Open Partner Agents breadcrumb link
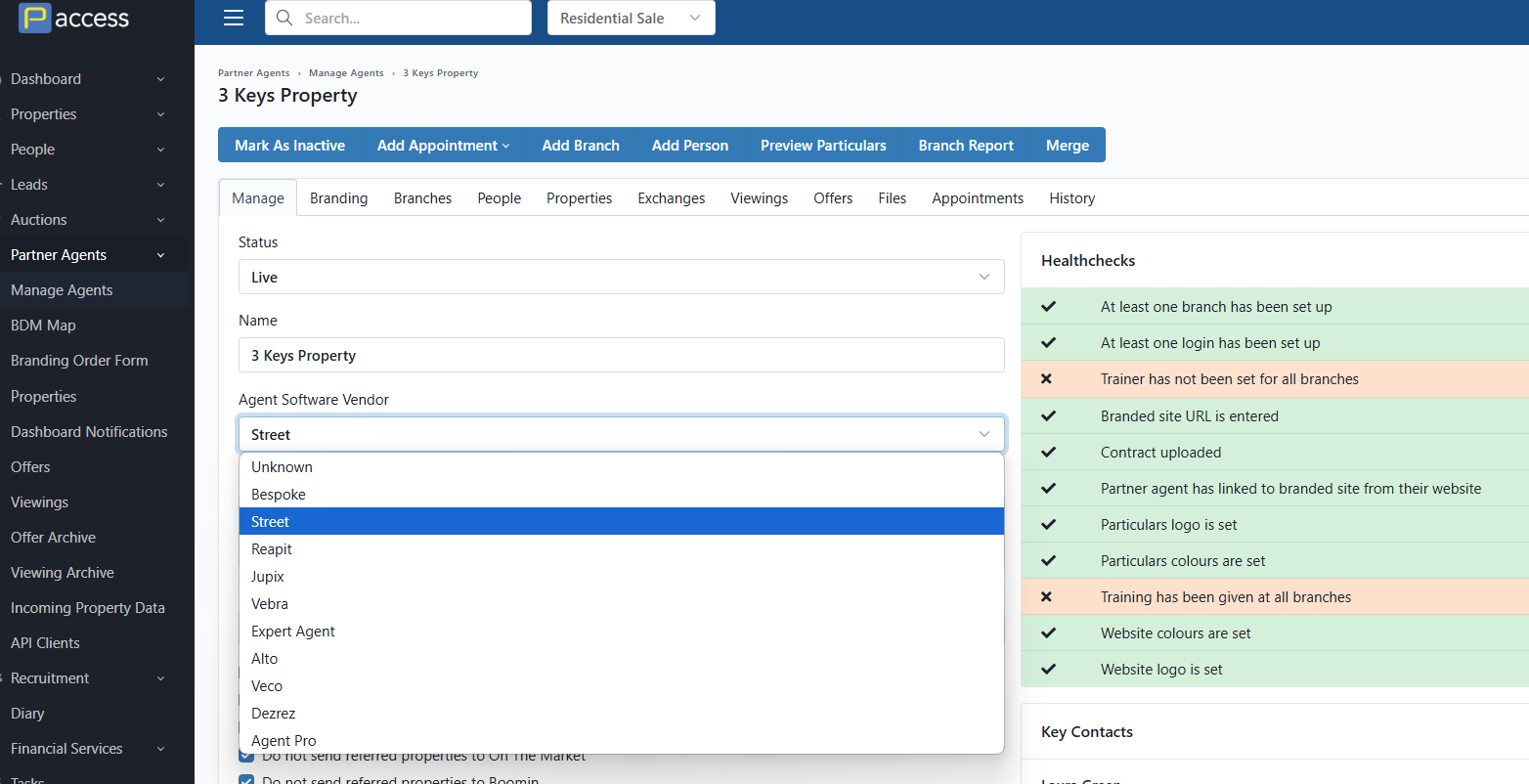This screenshot has width=1529, height=784. coord(254,73)
